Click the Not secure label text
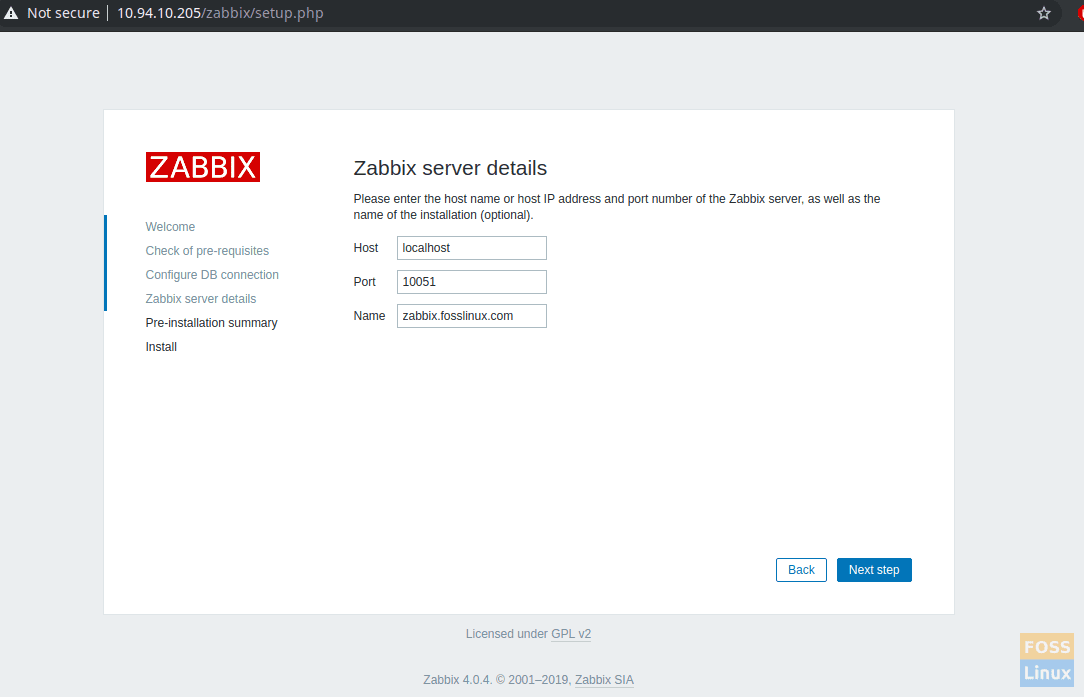This screenshot has height=697, width=1084. pyautogui.click(x=63, y=13)
